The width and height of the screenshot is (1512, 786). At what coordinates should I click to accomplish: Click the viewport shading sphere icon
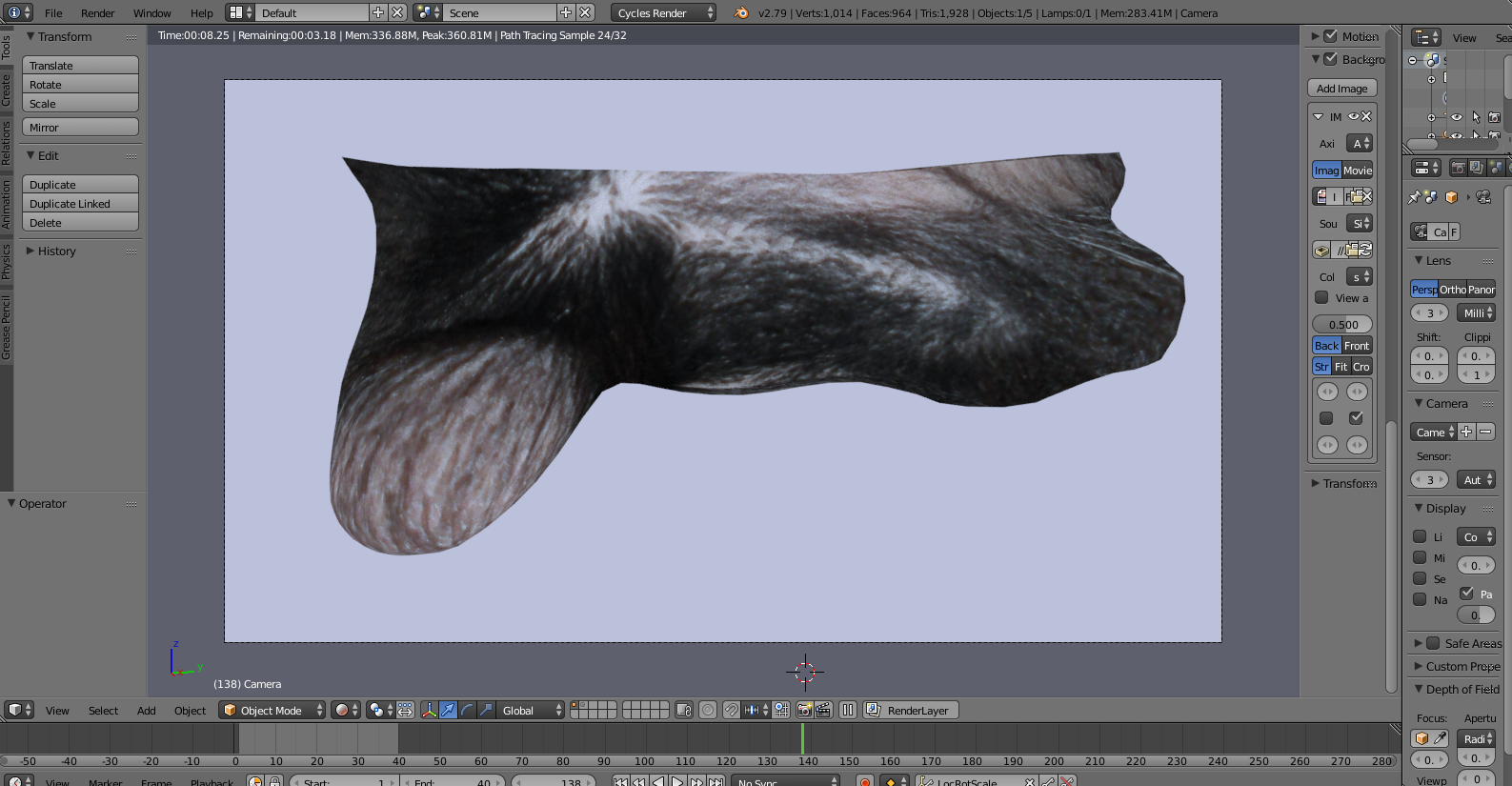[x=342, y=710]
